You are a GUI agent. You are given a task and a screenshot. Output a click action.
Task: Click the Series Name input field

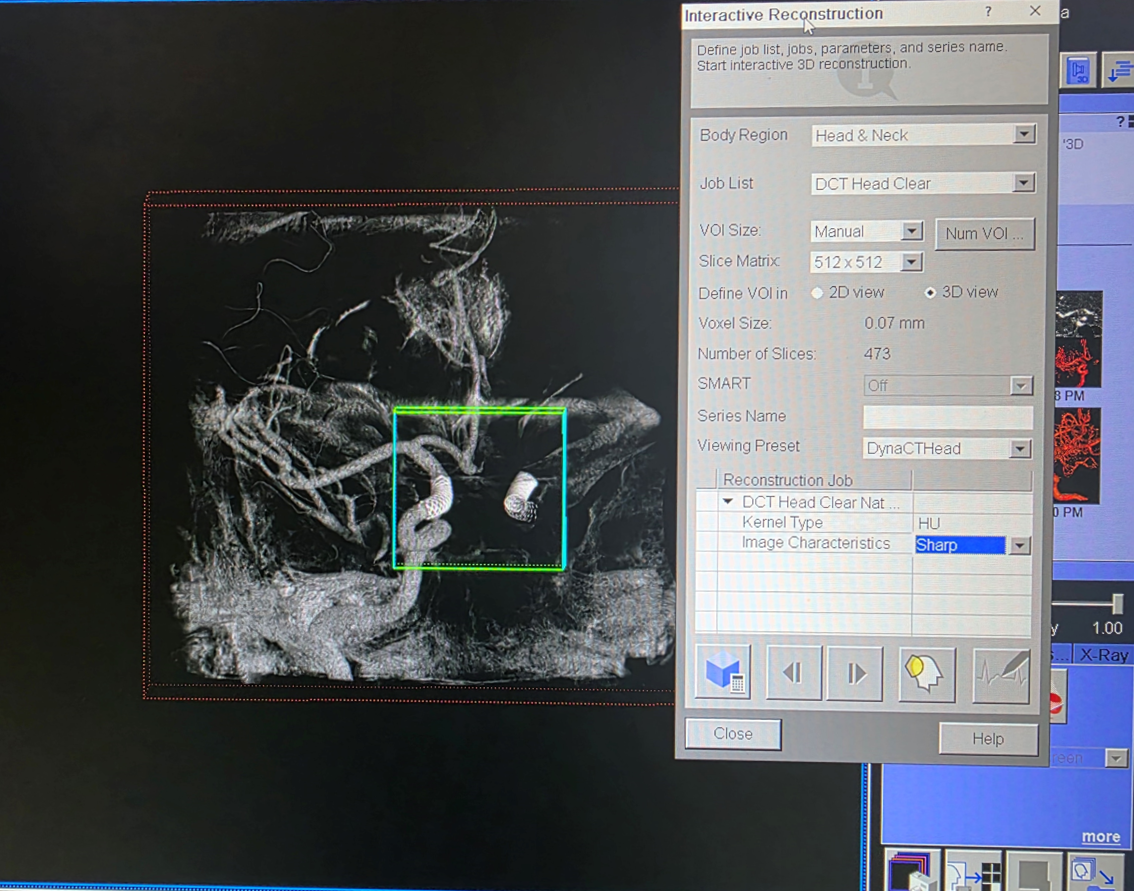(947, 417)
